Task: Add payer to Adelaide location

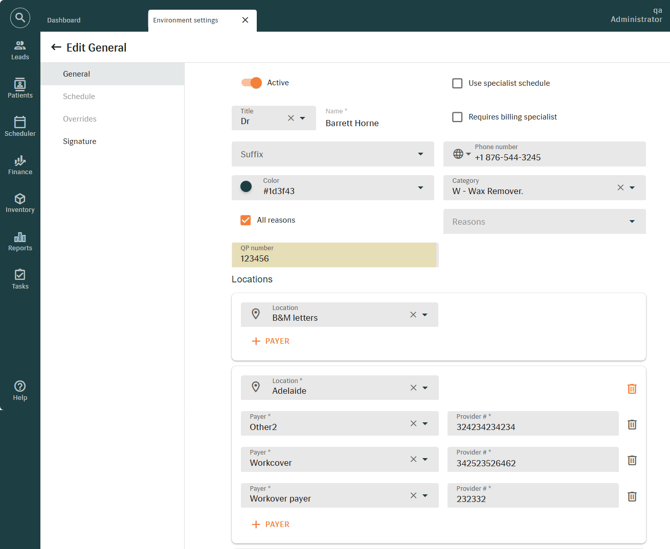Action: tap(271, 524)
